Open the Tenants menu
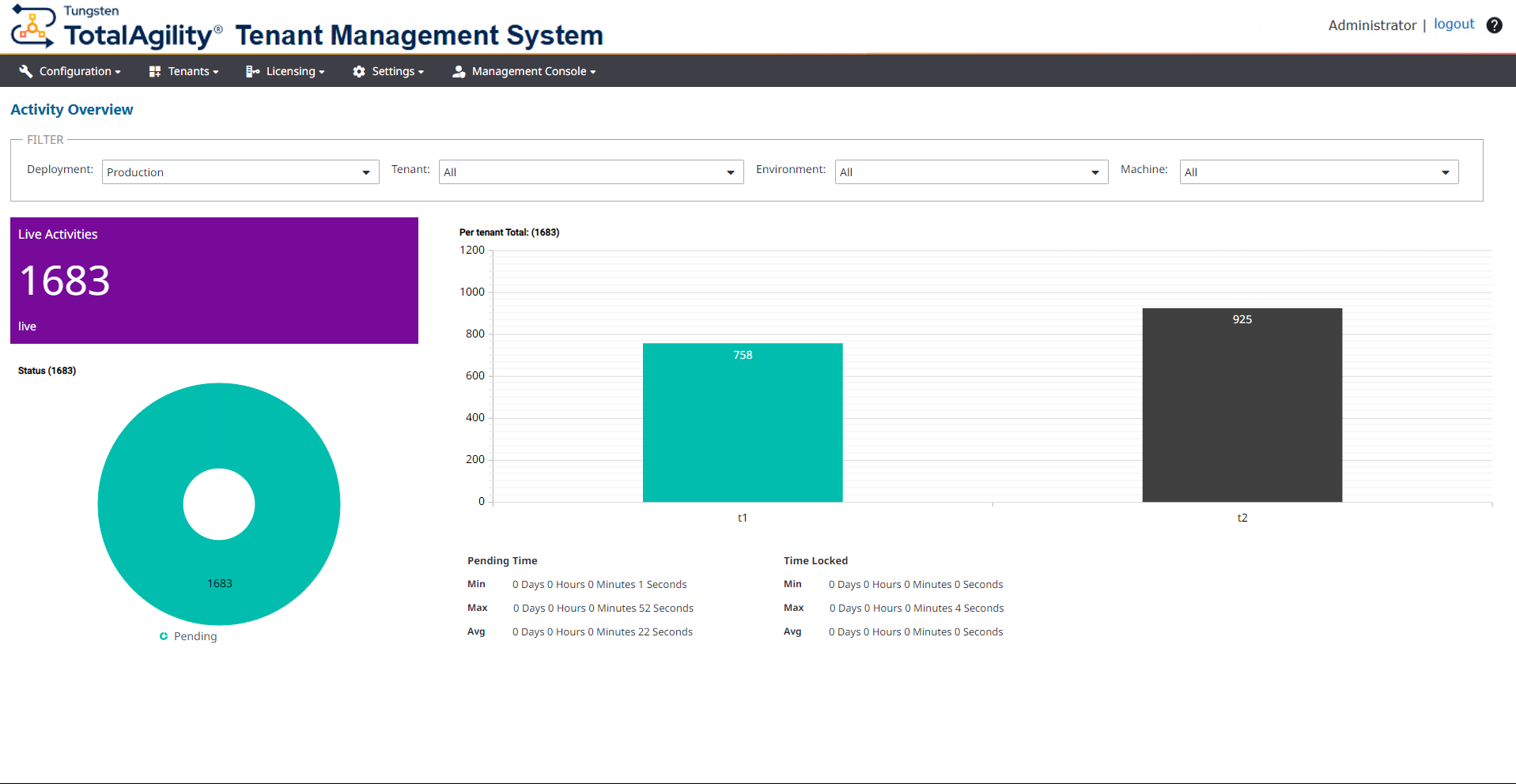This screenshot has height=784, width=1516. click(x=188, y=71)
